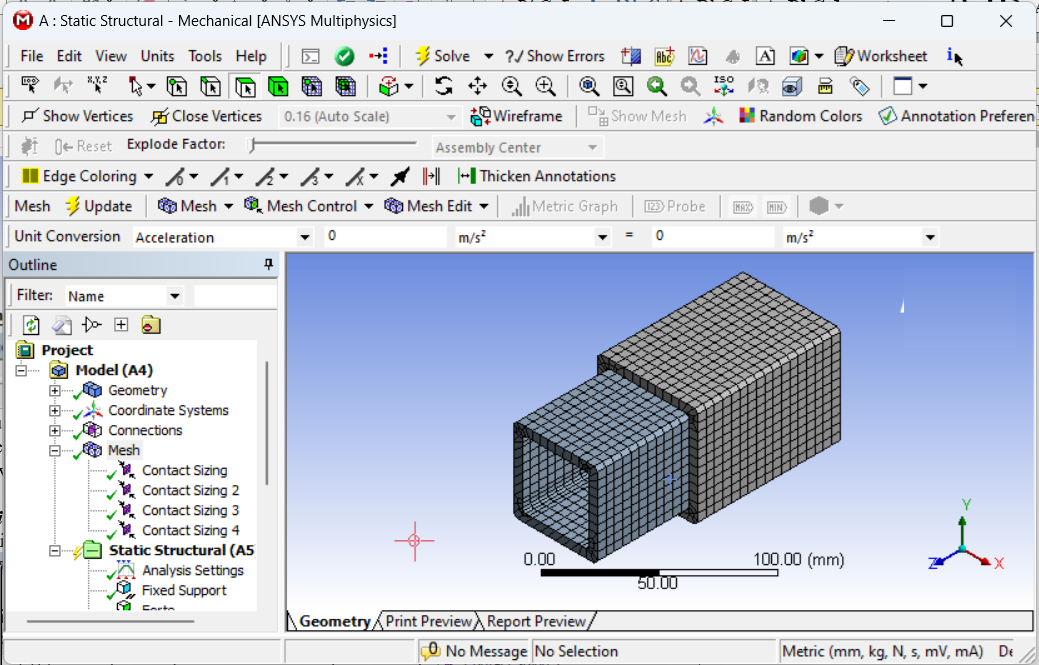Click the outline filter text field
Screen dimensions: 1039x665
click(235, 296)
